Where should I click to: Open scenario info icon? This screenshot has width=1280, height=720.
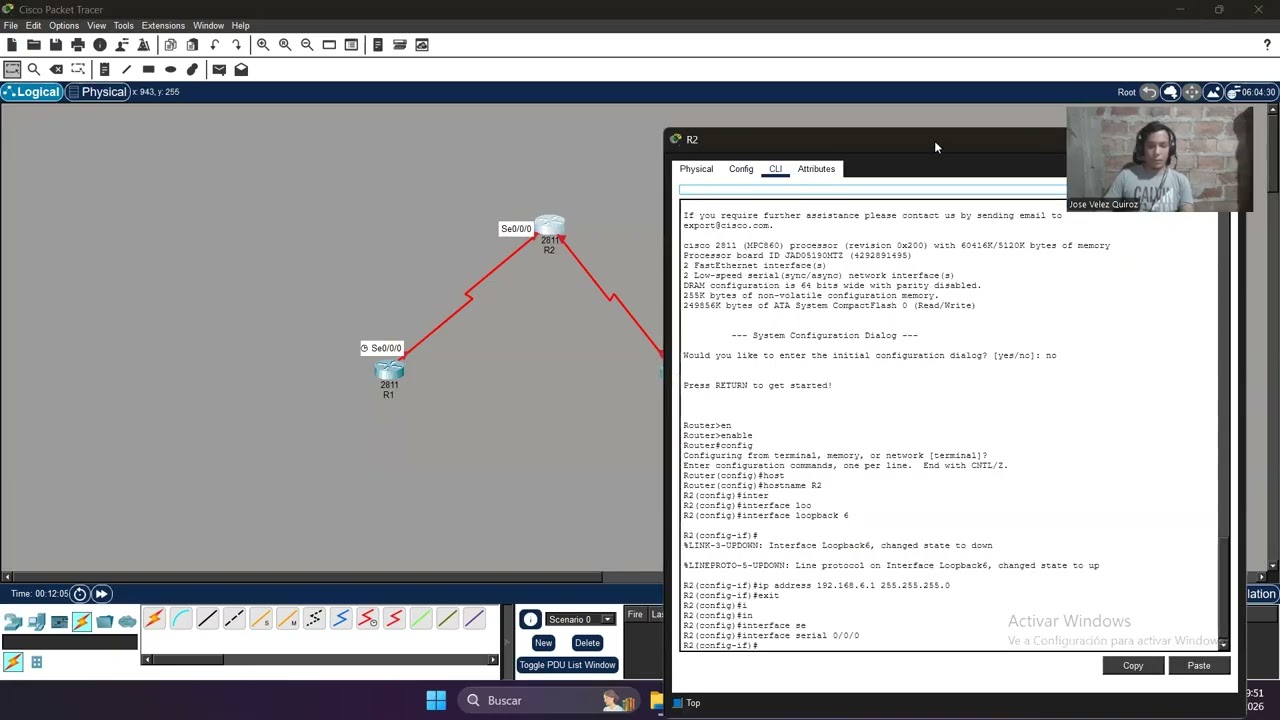pos(530,619)
